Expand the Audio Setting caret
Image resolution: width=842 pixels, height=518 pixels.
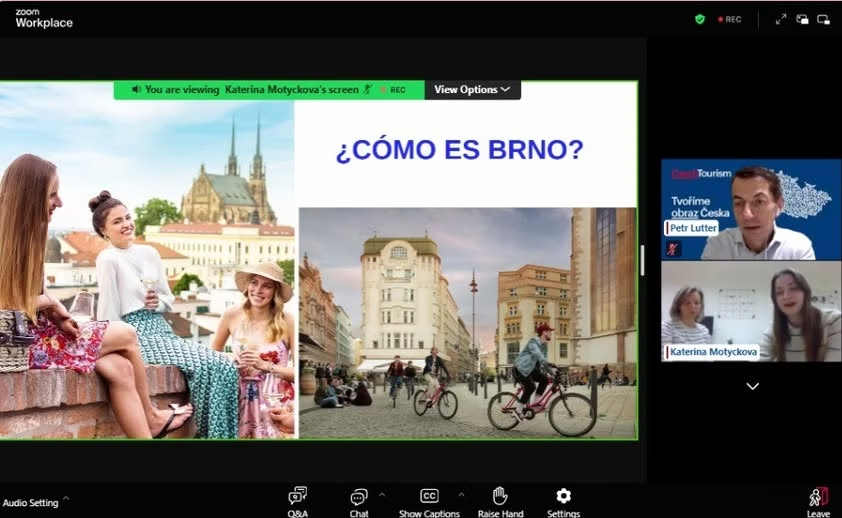tap(66, 498)
